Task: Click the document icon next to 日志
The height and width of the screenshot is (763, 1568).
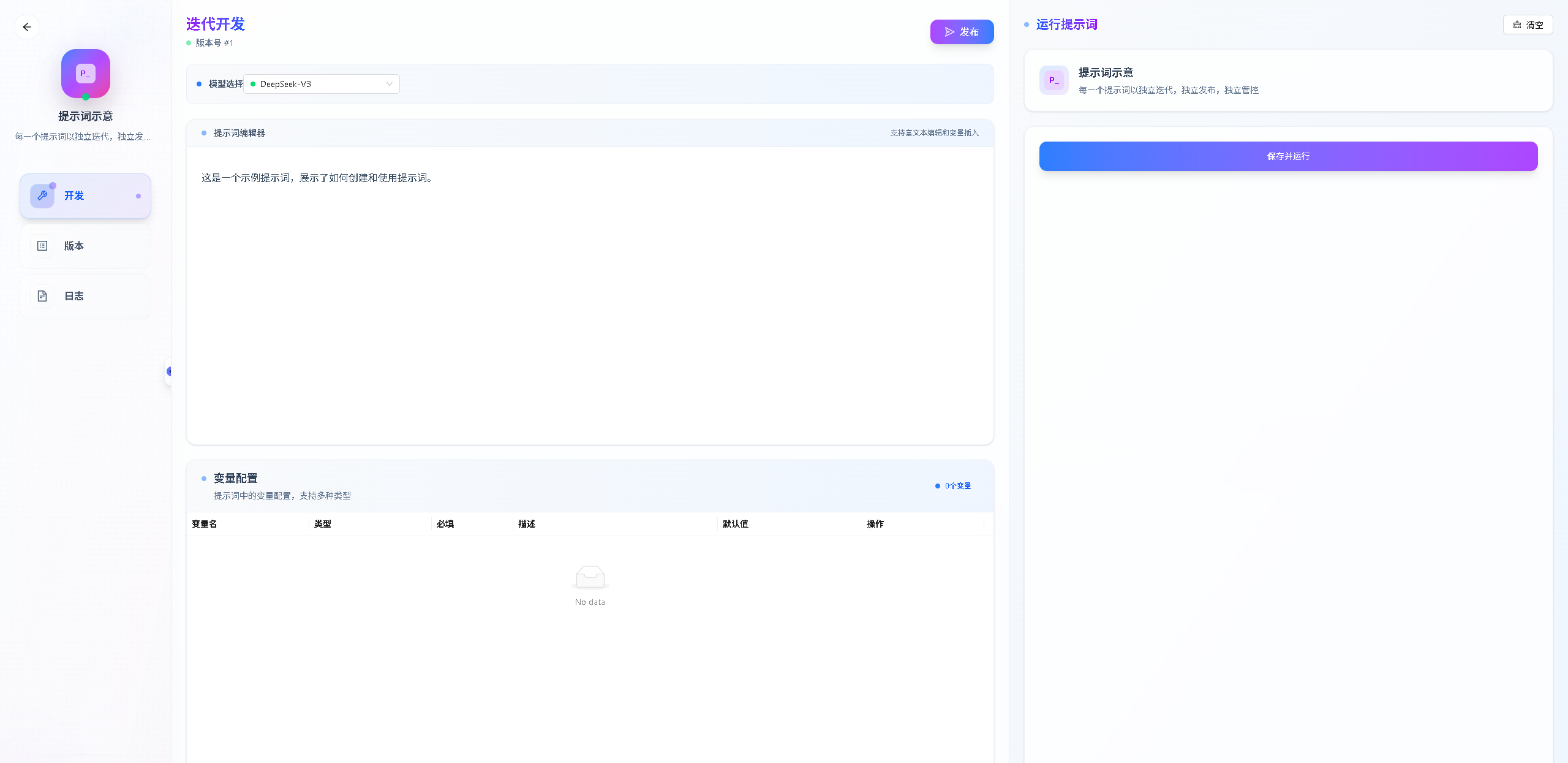Action: 42,296
